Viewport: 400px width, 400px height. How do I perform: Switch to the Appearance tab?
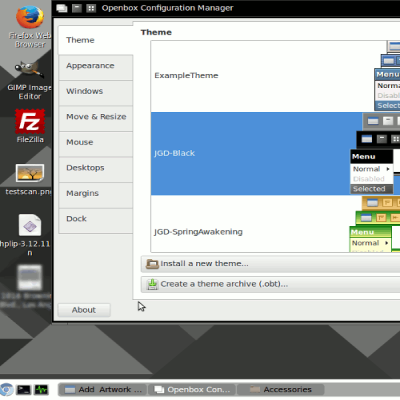coord(96,68)
